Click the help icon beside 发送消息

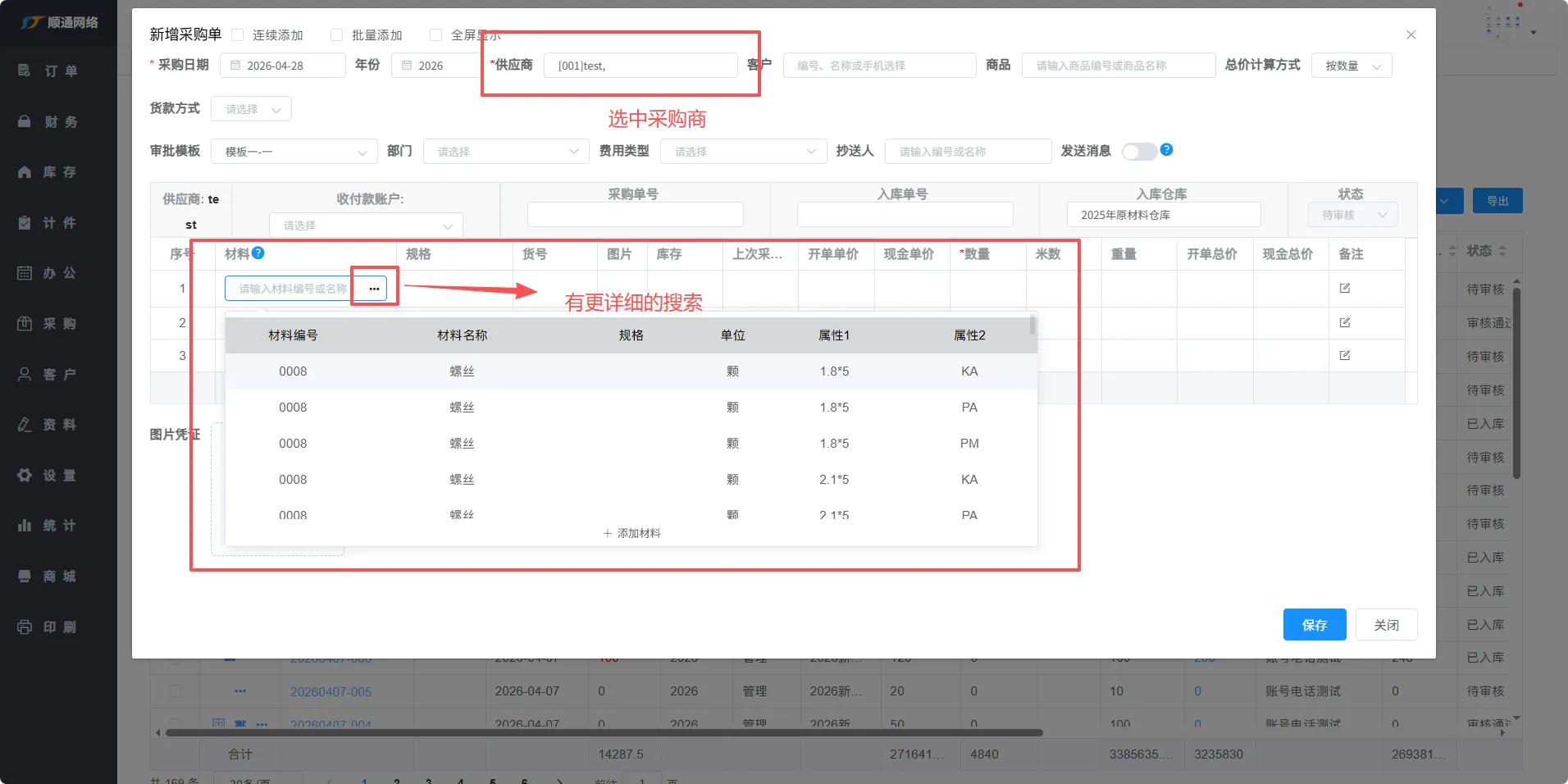tap(1166, 150)
